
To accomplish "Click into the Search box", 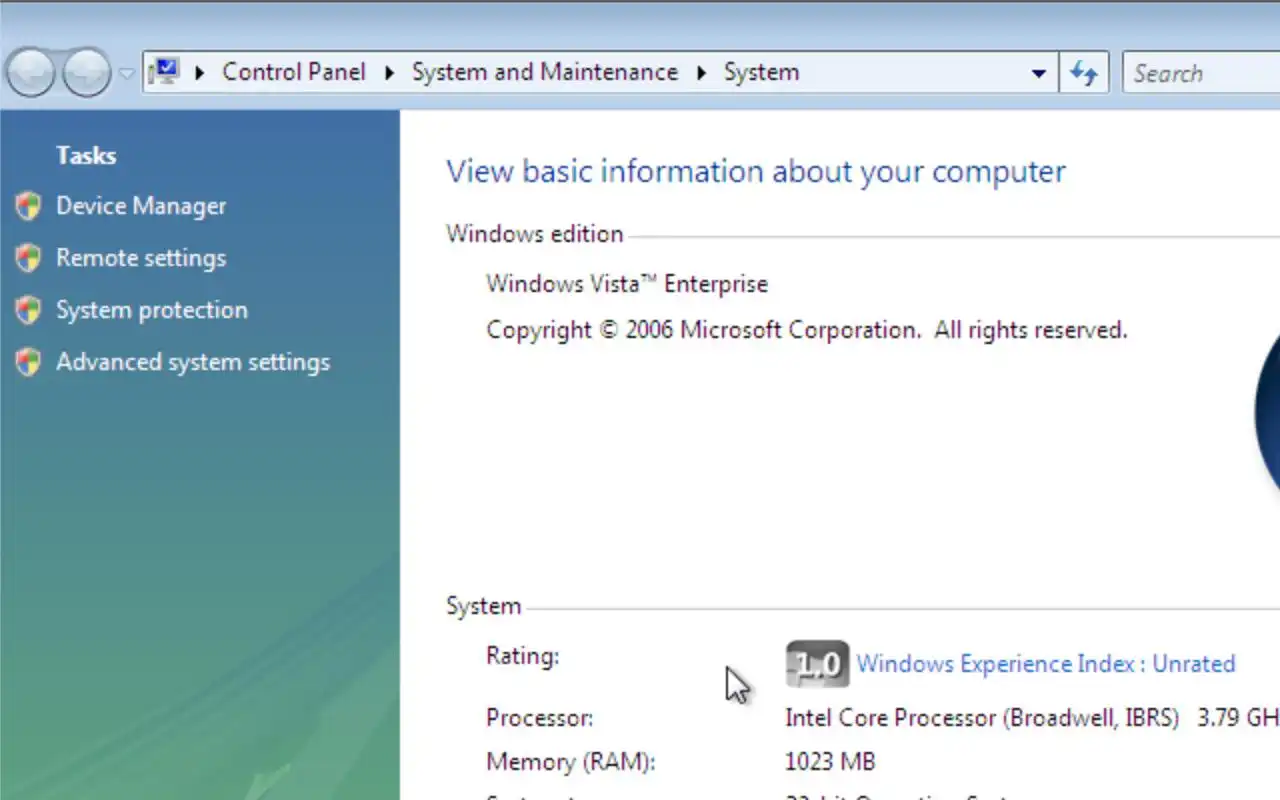I will (x=1201, y=73).
